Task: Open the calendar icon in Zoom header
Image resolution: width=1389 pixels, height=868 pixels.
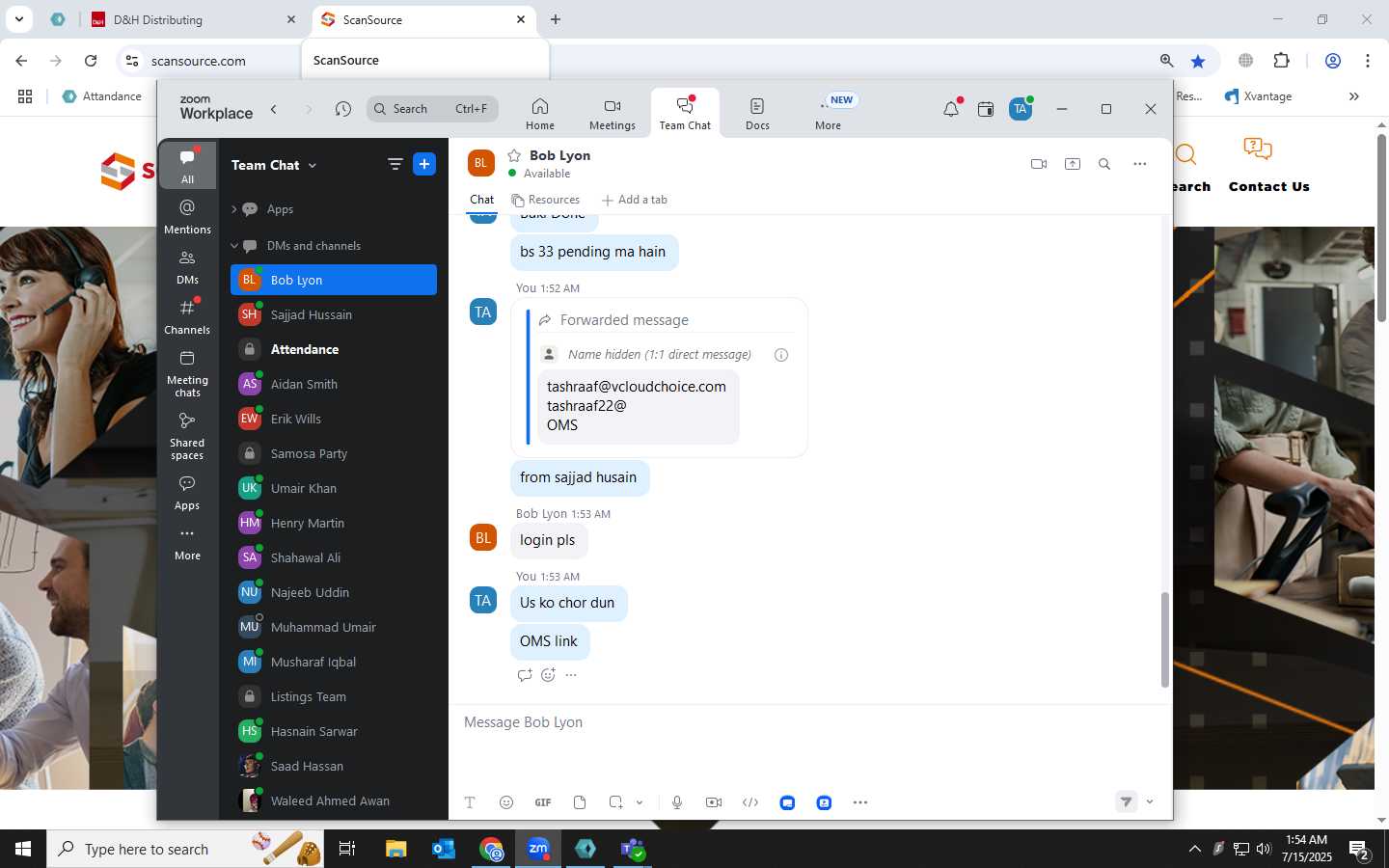Action: click(x=986, y=109)
